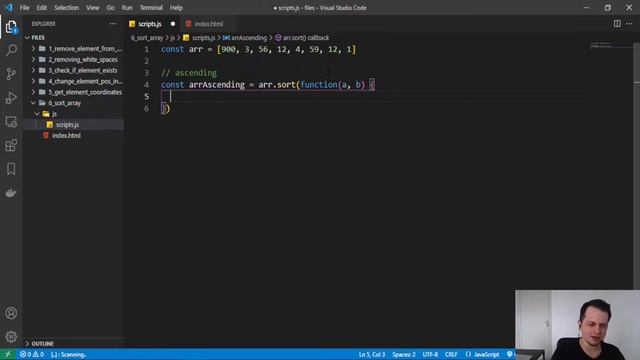Screen dimensions: 640x360
Task: Open the View menu
Action: [93, 8]
